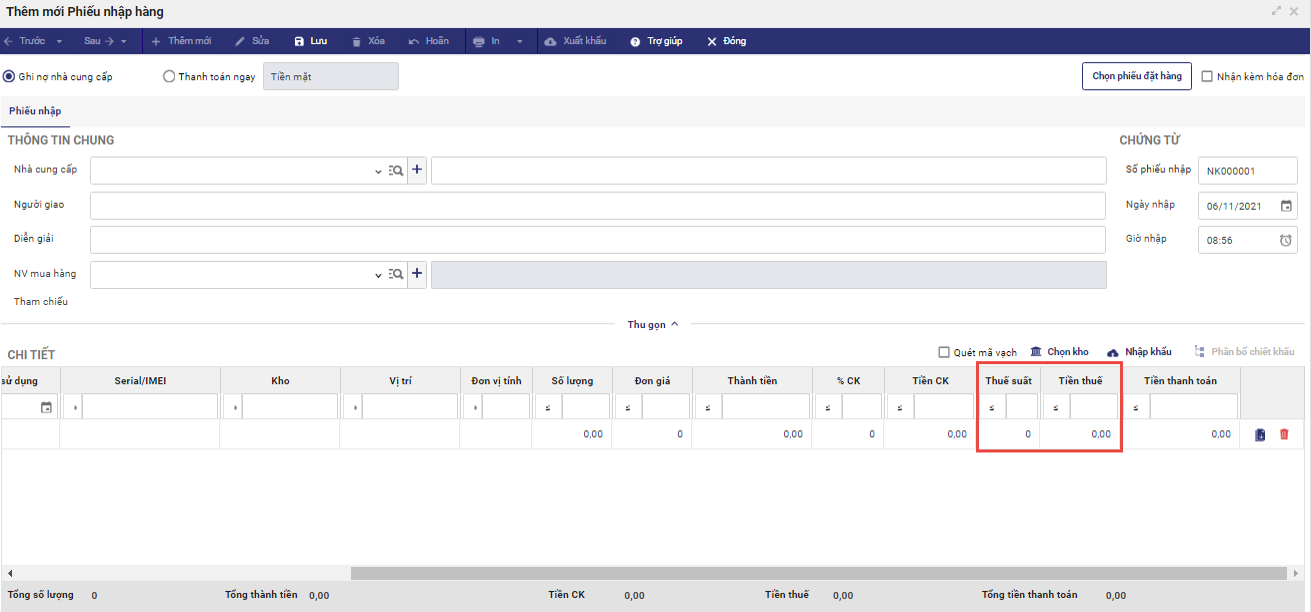Click the Số phiếu nhập field
This screenshot has width=1311, height=612.
tap(1248, 171)
